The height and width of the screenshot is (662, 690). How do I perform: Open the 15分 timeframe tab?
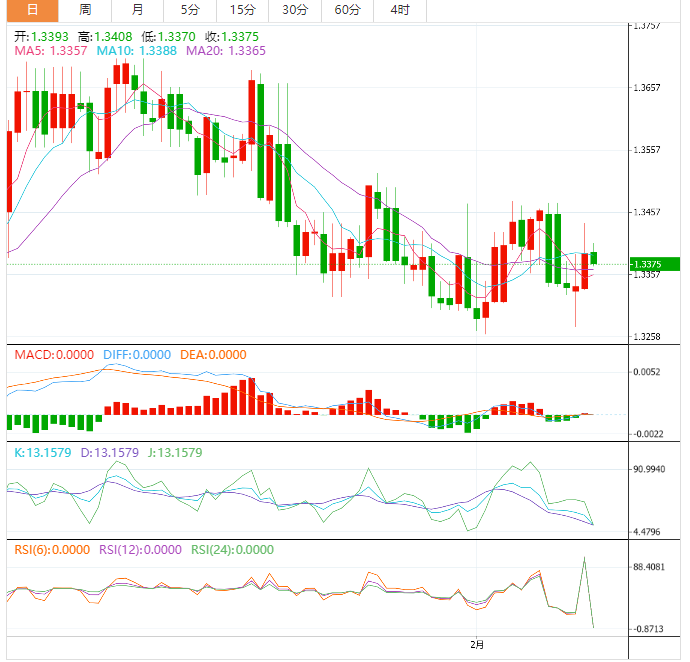coord(242,10)
